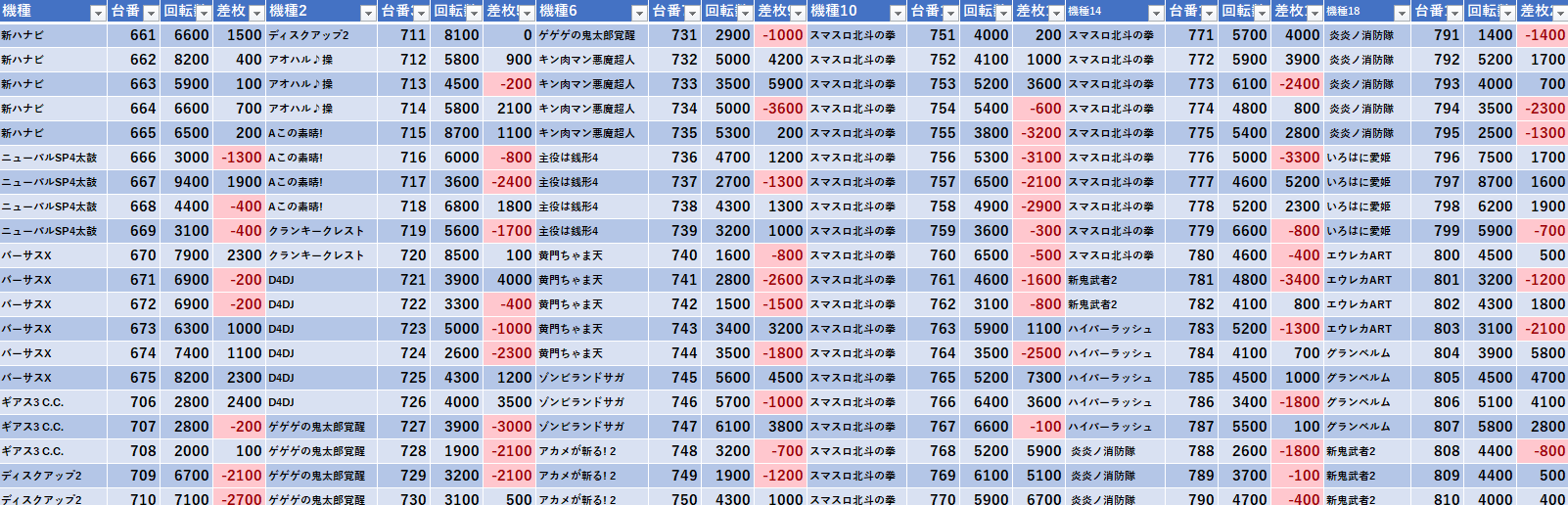The height and width of the screenshot is (505, 1568).
Task: Open 台番 filter arrow right after 機種10
Action: (x=949, y=13)
